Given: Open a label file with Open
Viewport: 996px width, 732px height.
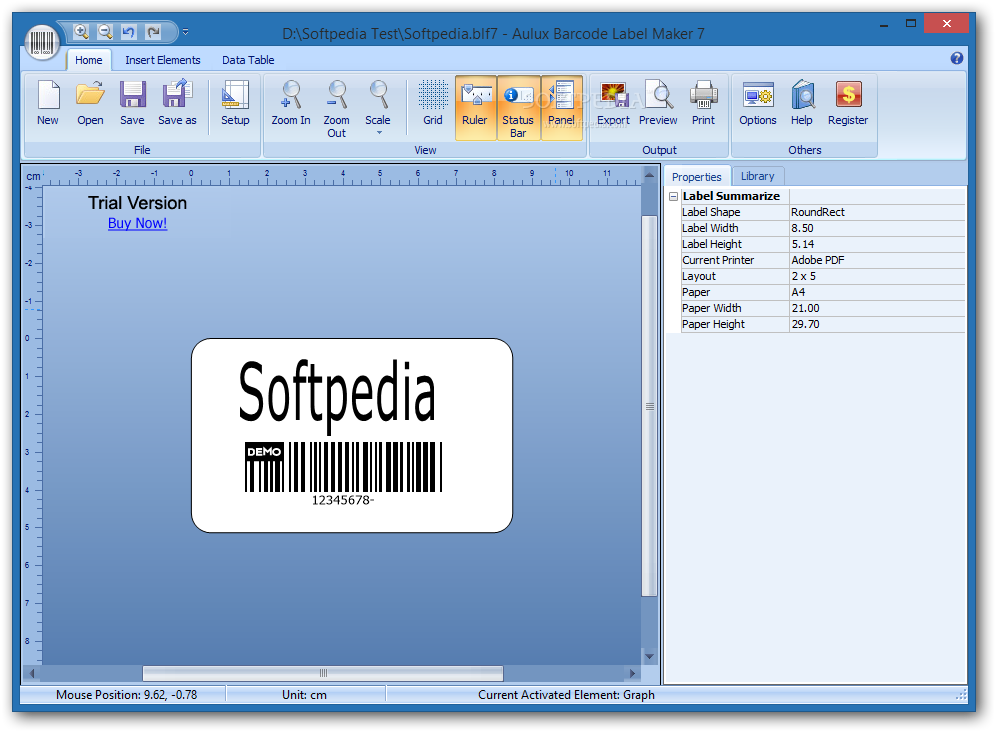Looking at the screenshot, I should [90, 104].
